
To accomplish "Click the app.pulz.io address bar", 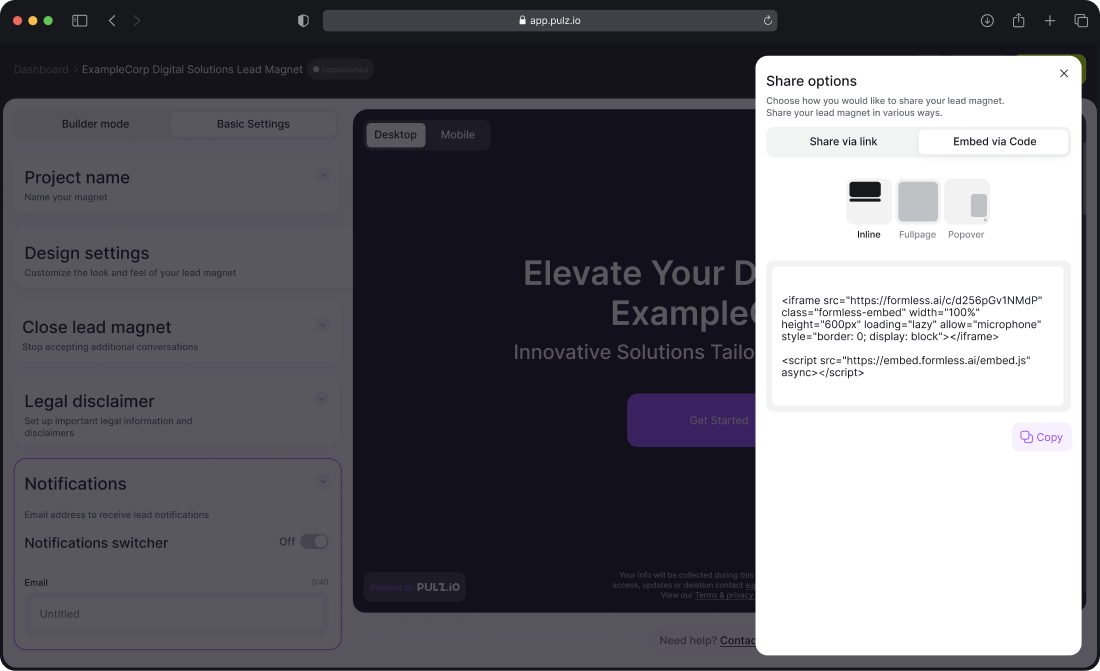I will 549,20.
